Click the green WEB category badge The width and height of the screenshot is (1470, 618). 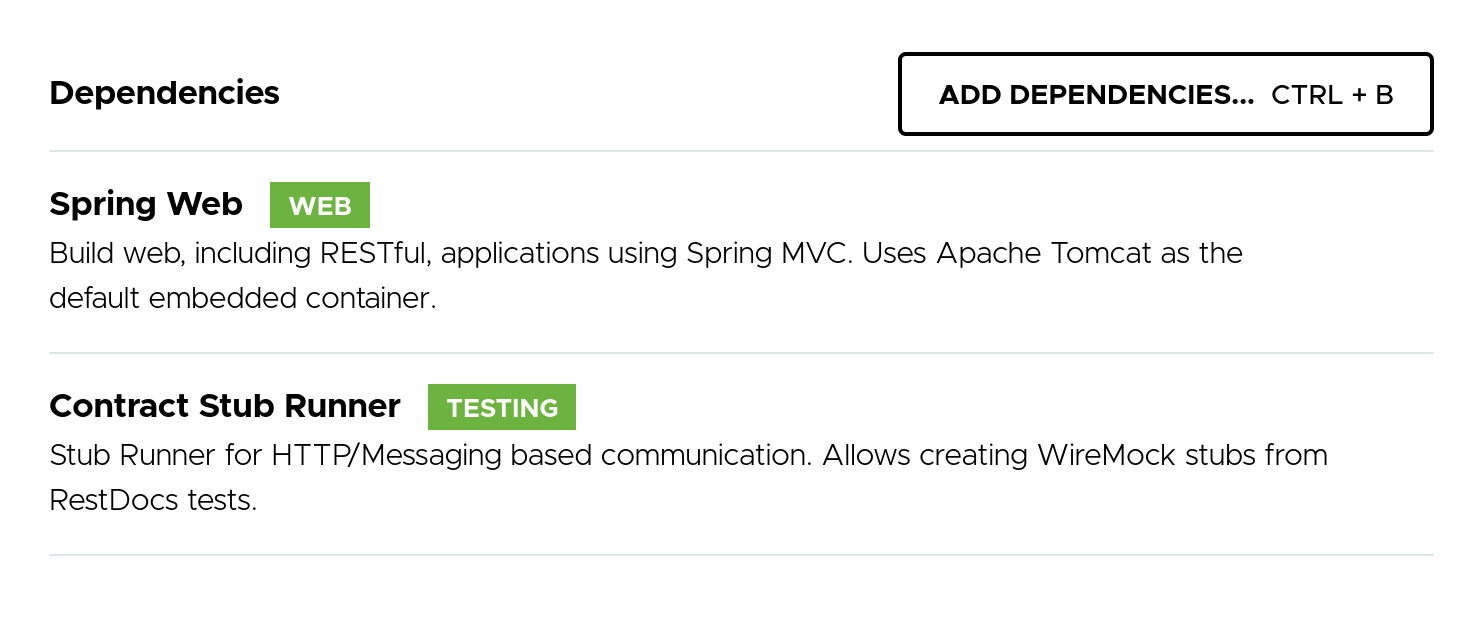click(320, 206)
